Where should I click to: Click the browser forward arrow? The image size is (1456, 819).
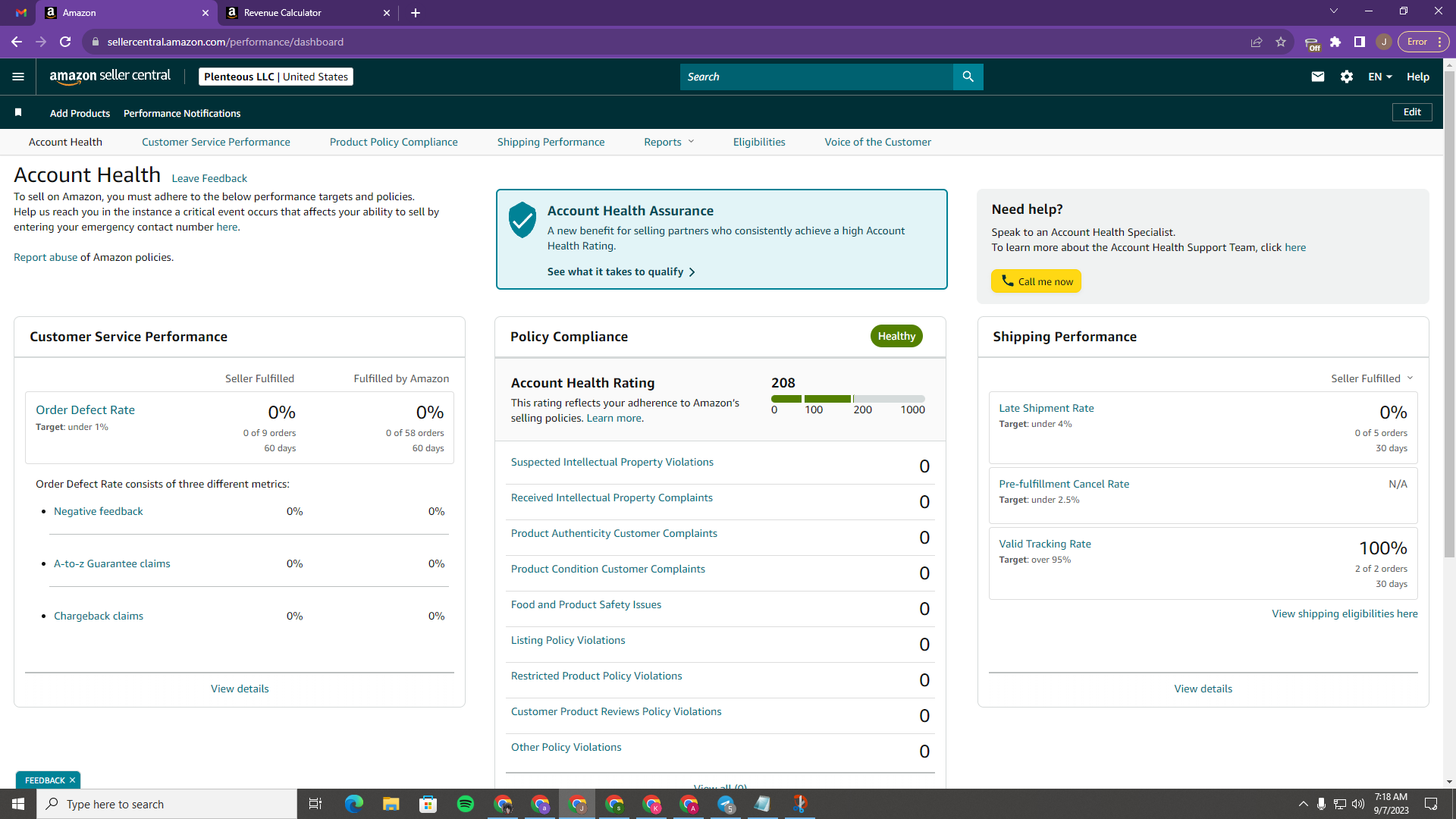pyautogui.click(x=41, y=42)
